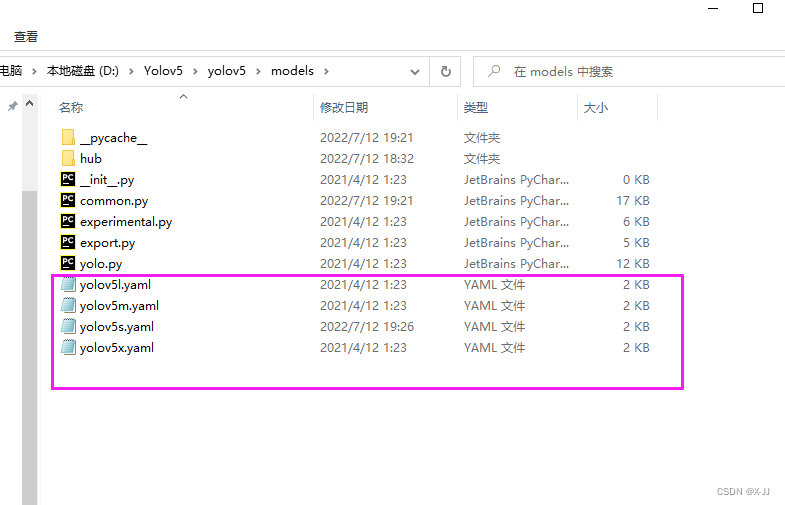Expand chevron after 本地磁盘 (D:) breadcrumb
Viewport: 785px width, 505px height.
pos(131,72)
